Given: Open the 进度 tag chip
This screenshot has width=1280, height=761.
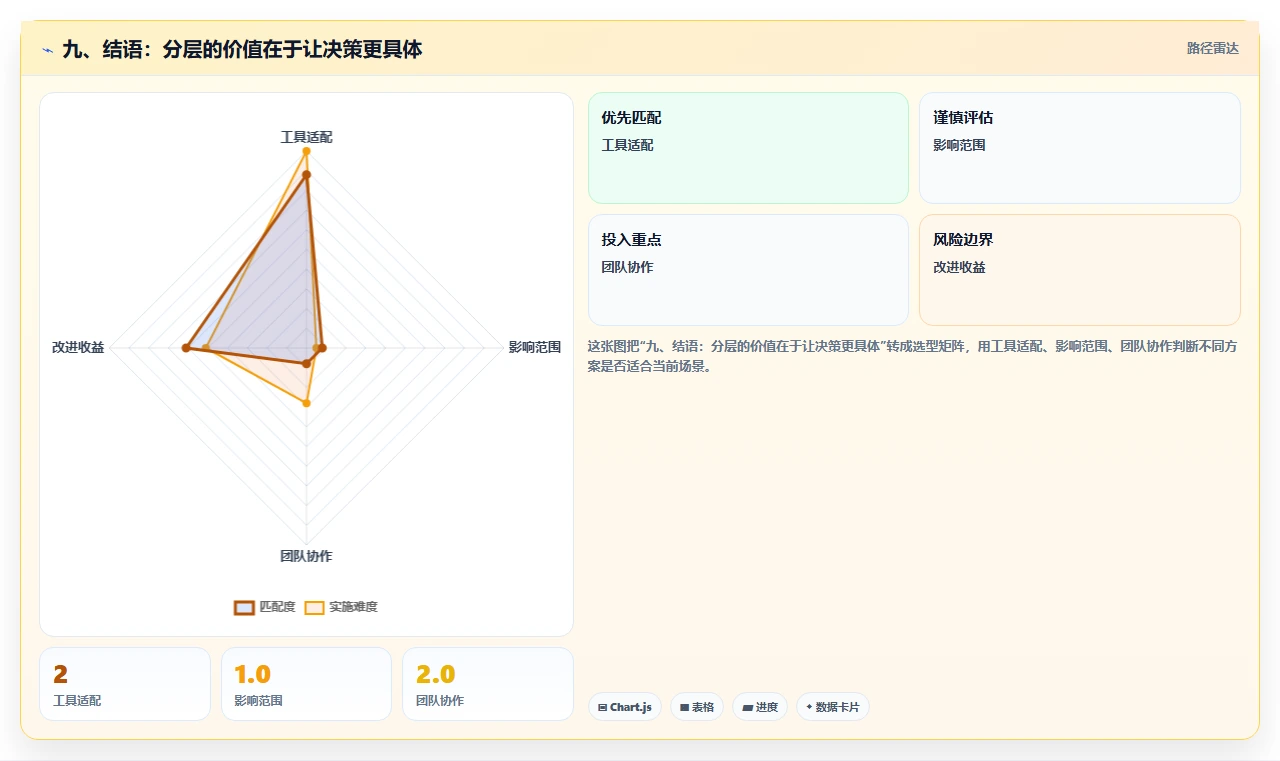Looking at the screenshot, I should pyautogui.click(x=760, y=707).
